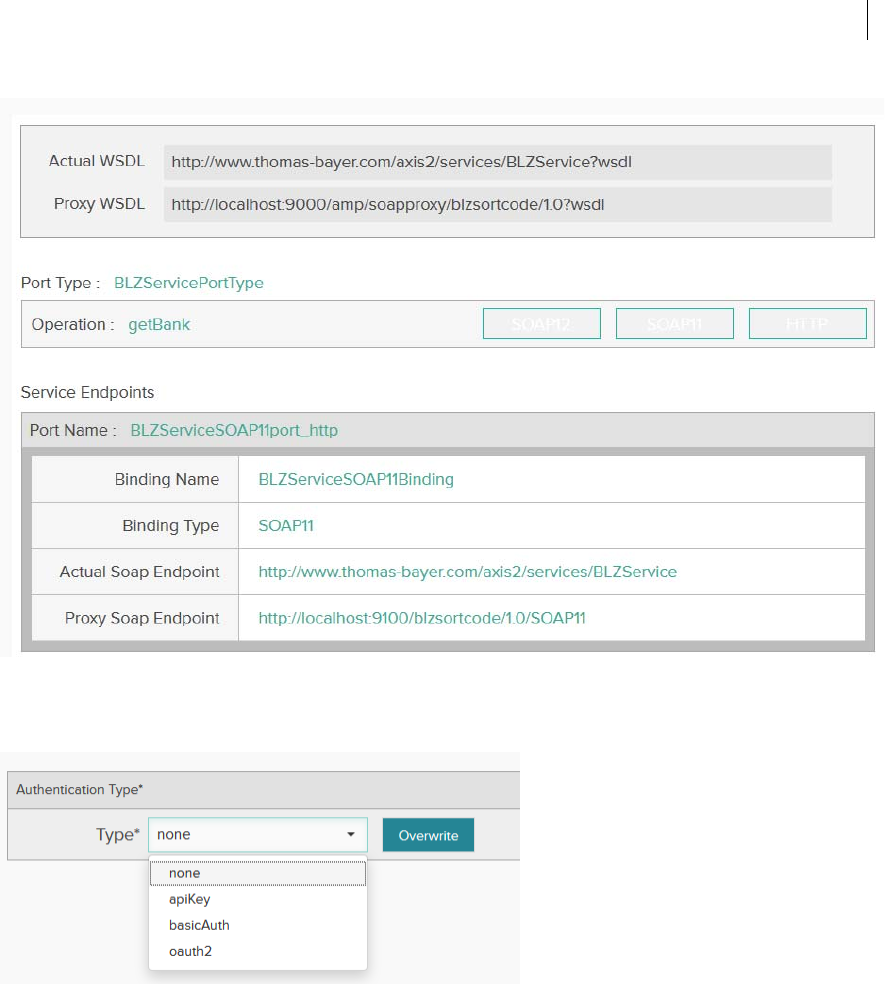The width and height of the screenshot is (885, 984).
Task: Click the BLZServiceSOAP11port_http port name
Action: coord(234,431)
